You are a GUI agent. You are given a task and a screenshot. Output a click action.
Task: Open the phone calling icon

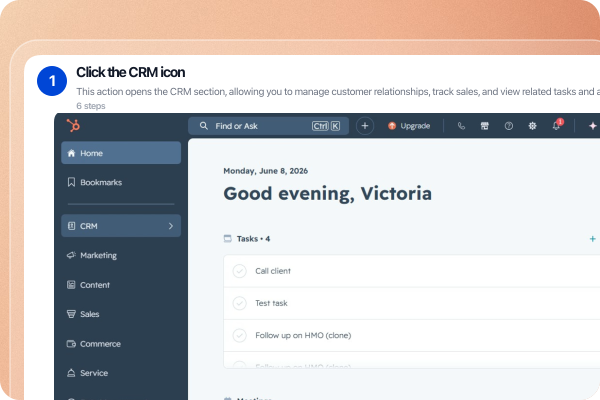tap(461, 126)
